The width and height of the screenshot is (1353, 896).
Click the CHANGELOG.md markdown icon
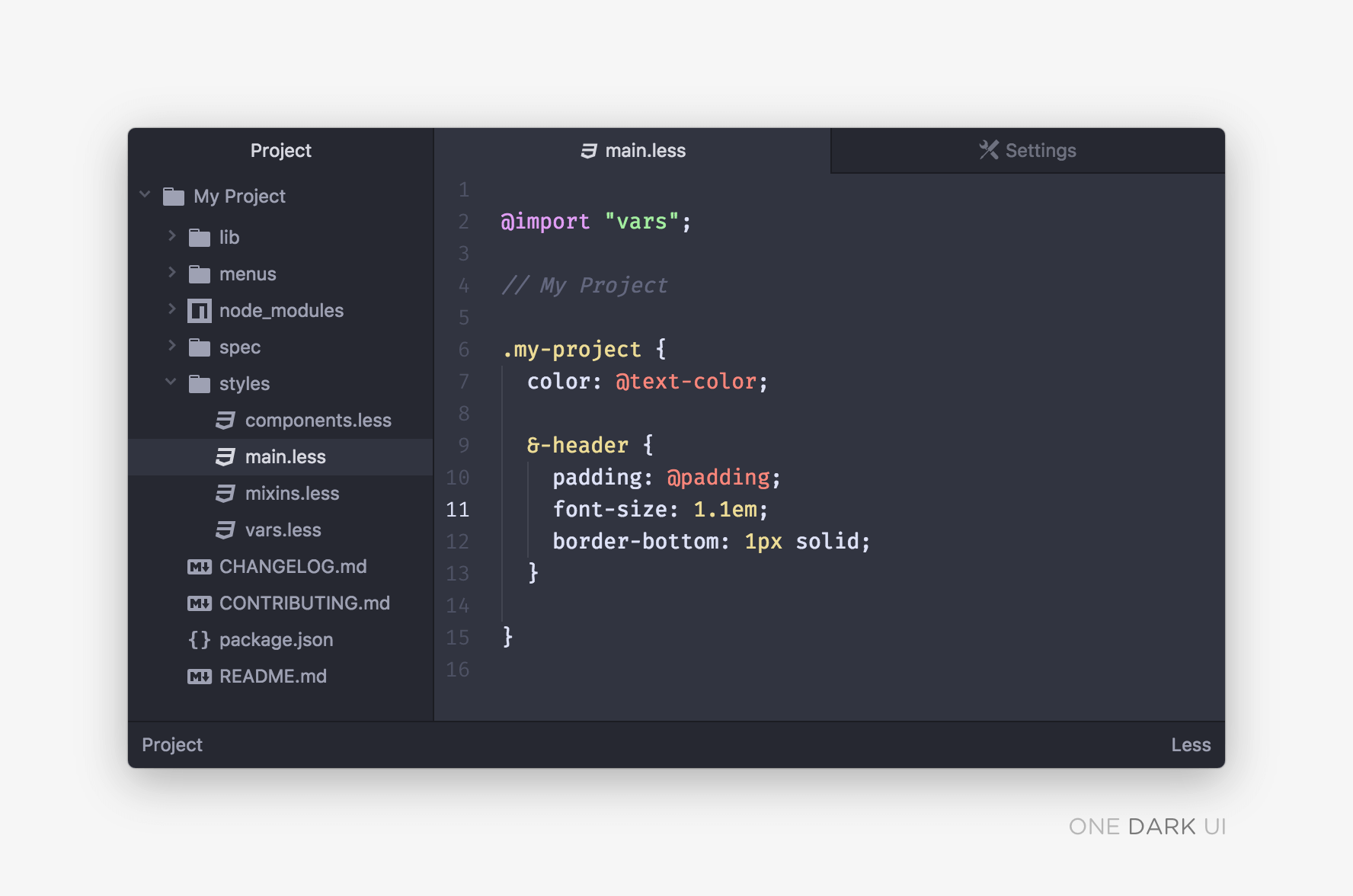pos(200,567)
